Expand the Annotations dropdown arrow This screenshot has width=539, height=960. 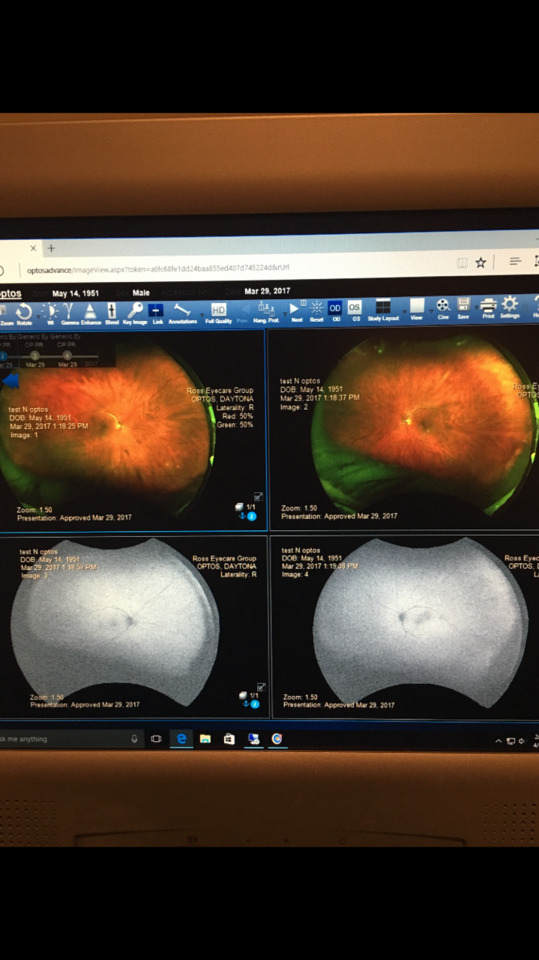[200, 317]
